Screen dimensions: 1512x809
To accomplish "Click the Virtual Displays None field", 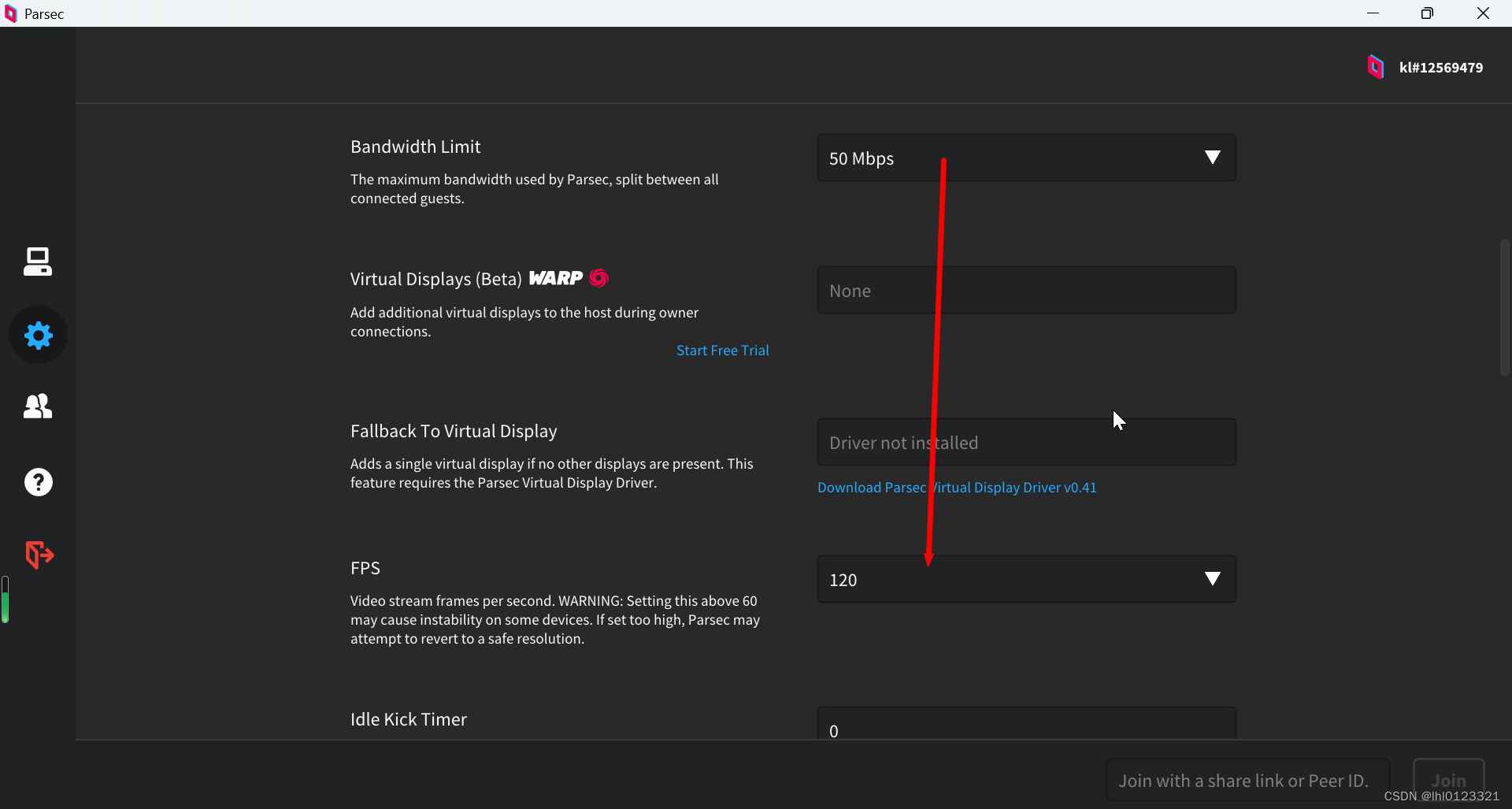I will point(1026,291).
